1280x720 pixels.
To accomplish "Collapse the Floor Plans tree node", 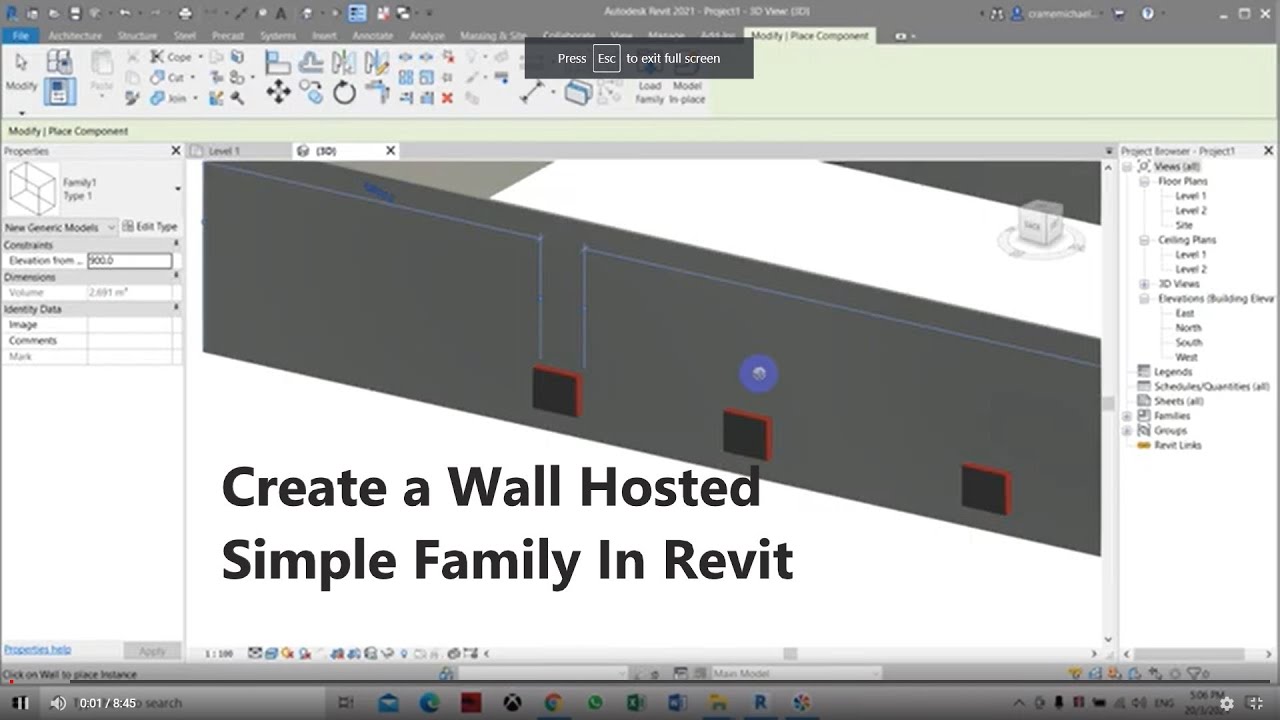I will pyautogui.click(x=1145, y=182).
